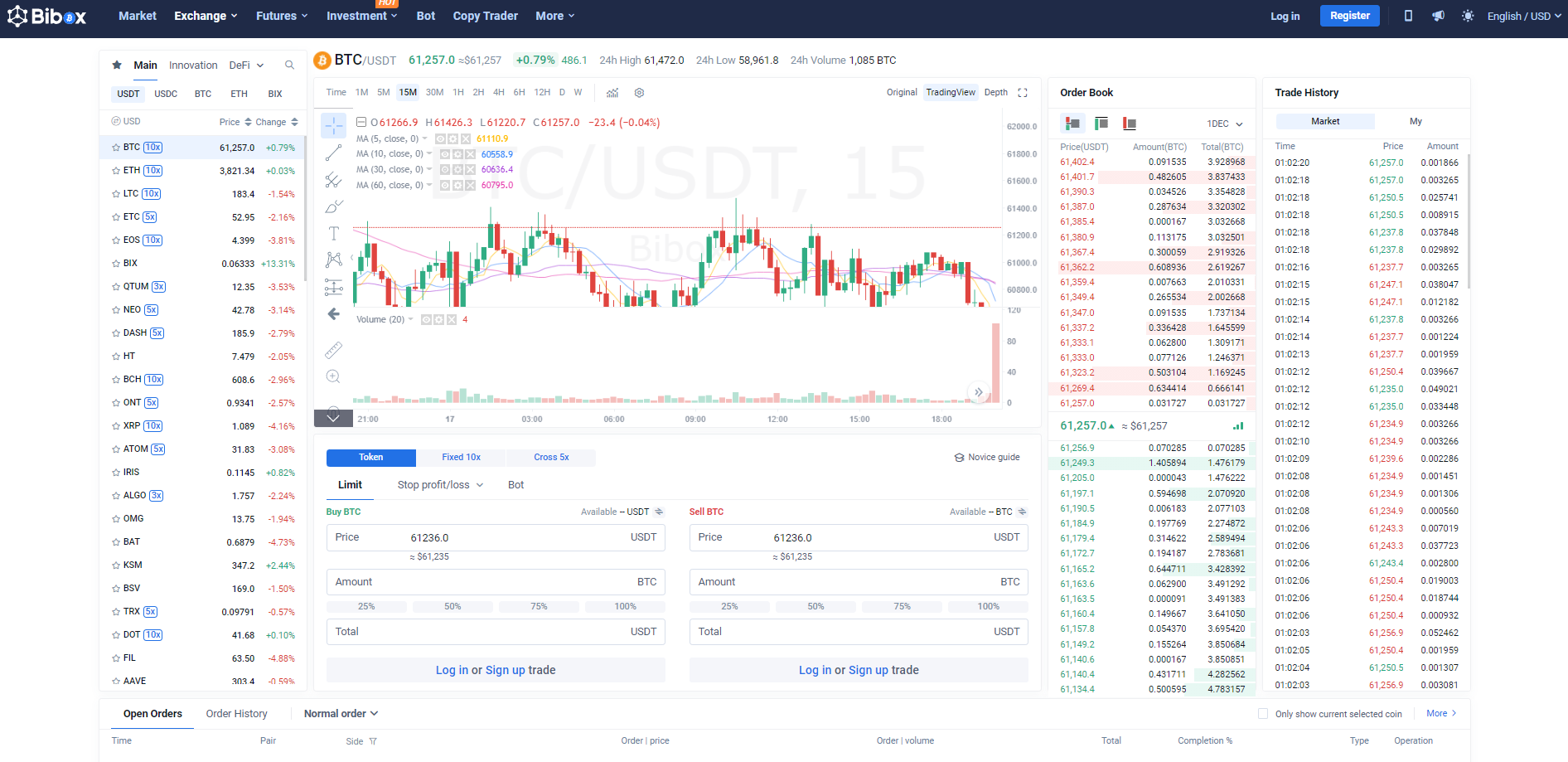Select the text annotation tool

[x=334, y=233]
